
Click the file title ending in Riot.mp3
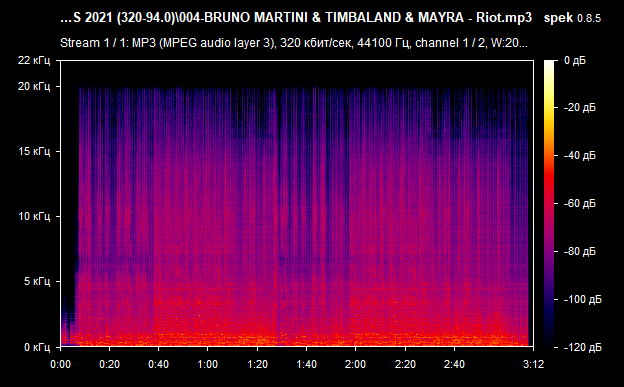[x=296, y=18]
